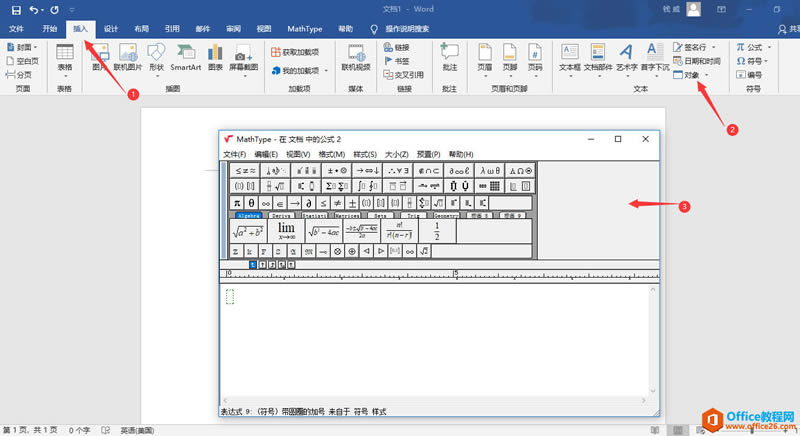Insert the square root of a²+b² expression
800x436 pixels.
248,232
